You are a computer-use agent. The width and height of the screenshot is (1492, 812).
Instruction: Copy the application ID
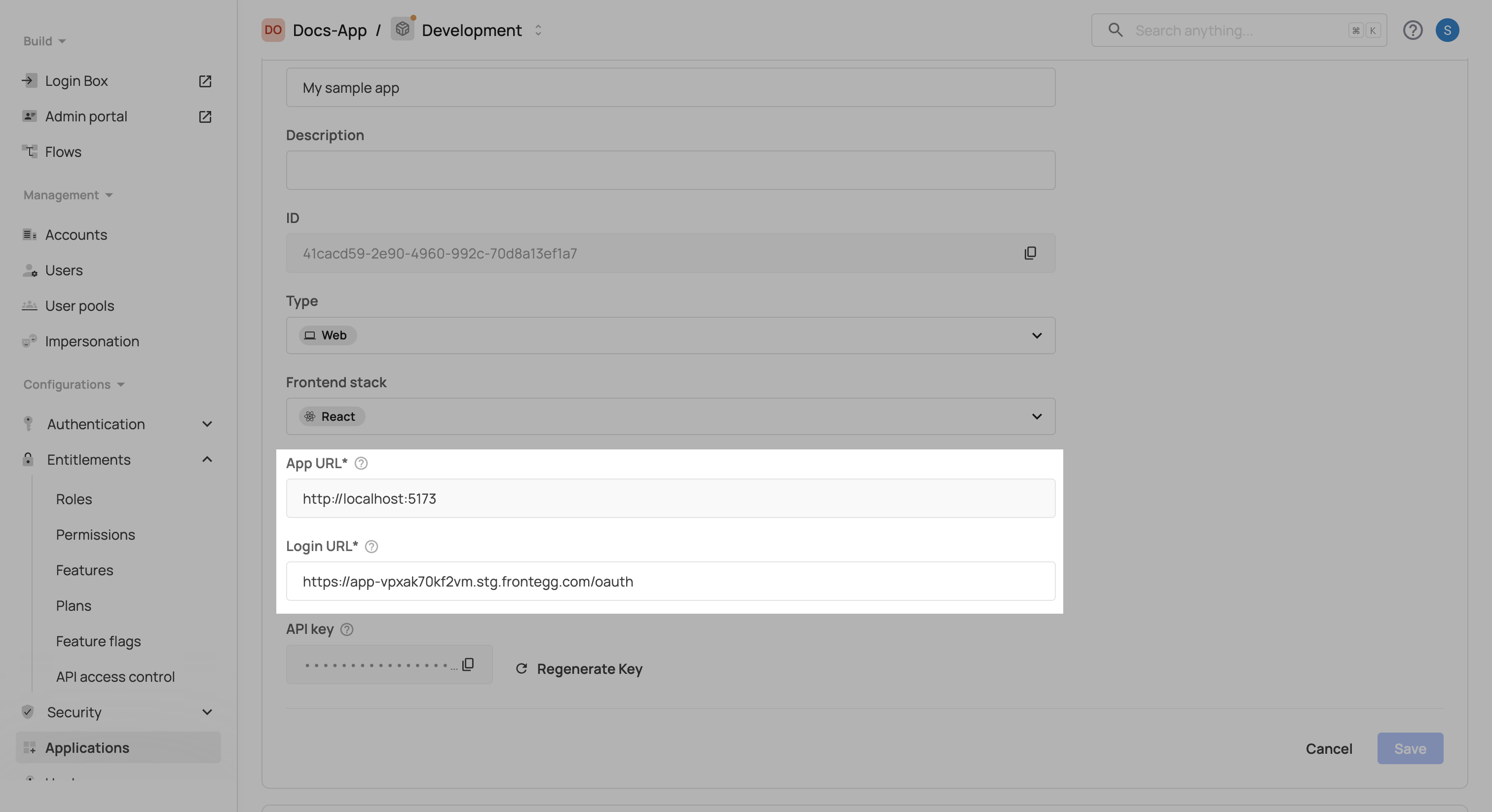[x=1031, y=253]
